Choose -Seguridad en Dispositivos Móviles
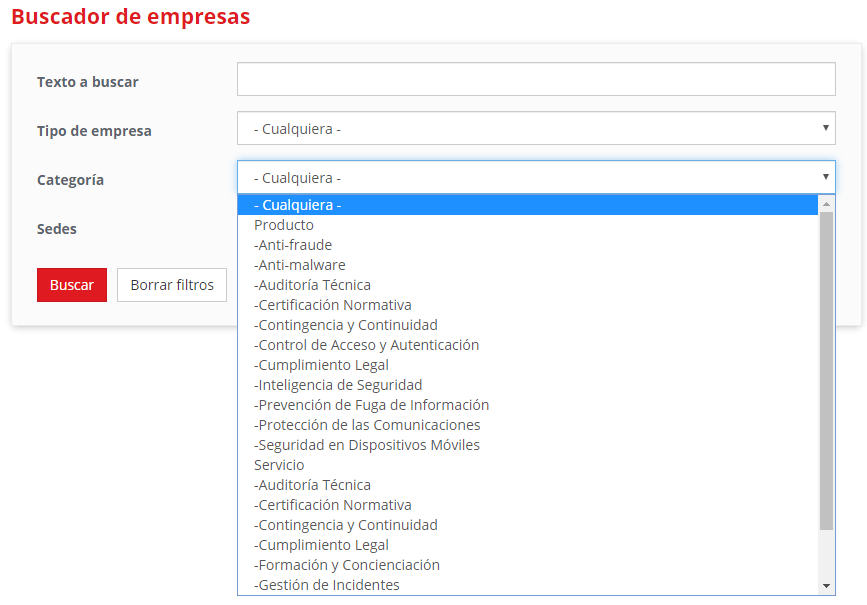 367,445
